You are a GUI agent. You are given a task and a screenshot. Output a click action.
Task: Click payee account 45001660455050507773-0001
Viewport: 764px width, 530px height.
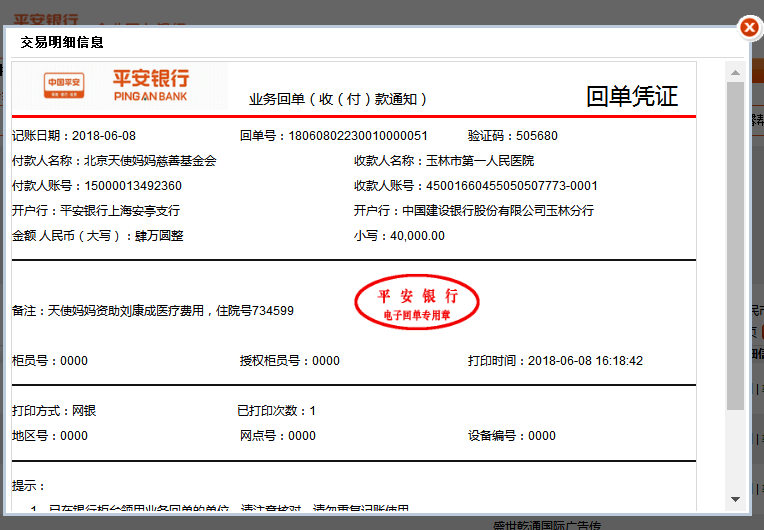tap(512, 186)
